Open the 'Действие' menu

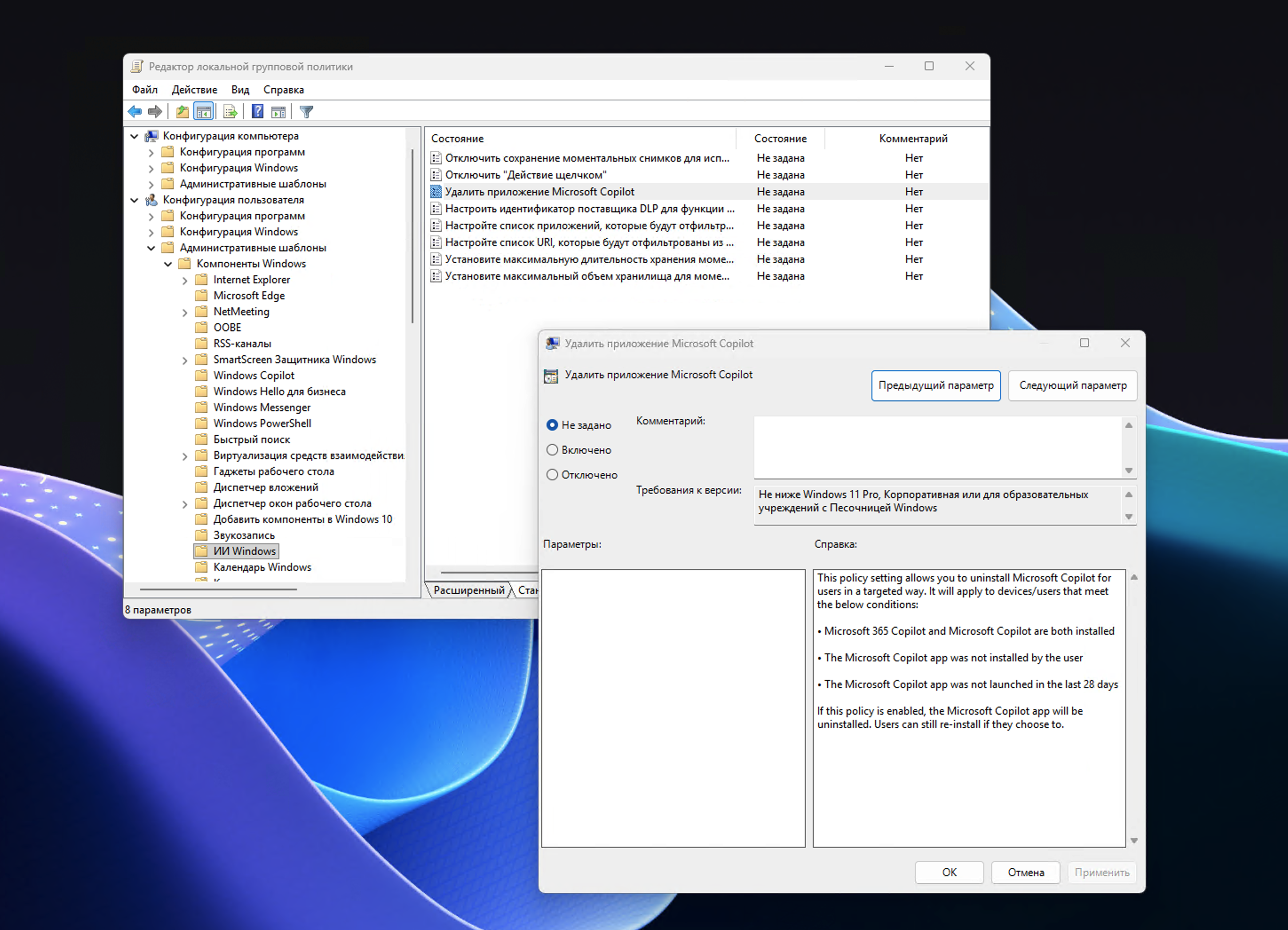click(x=194, y=90)
